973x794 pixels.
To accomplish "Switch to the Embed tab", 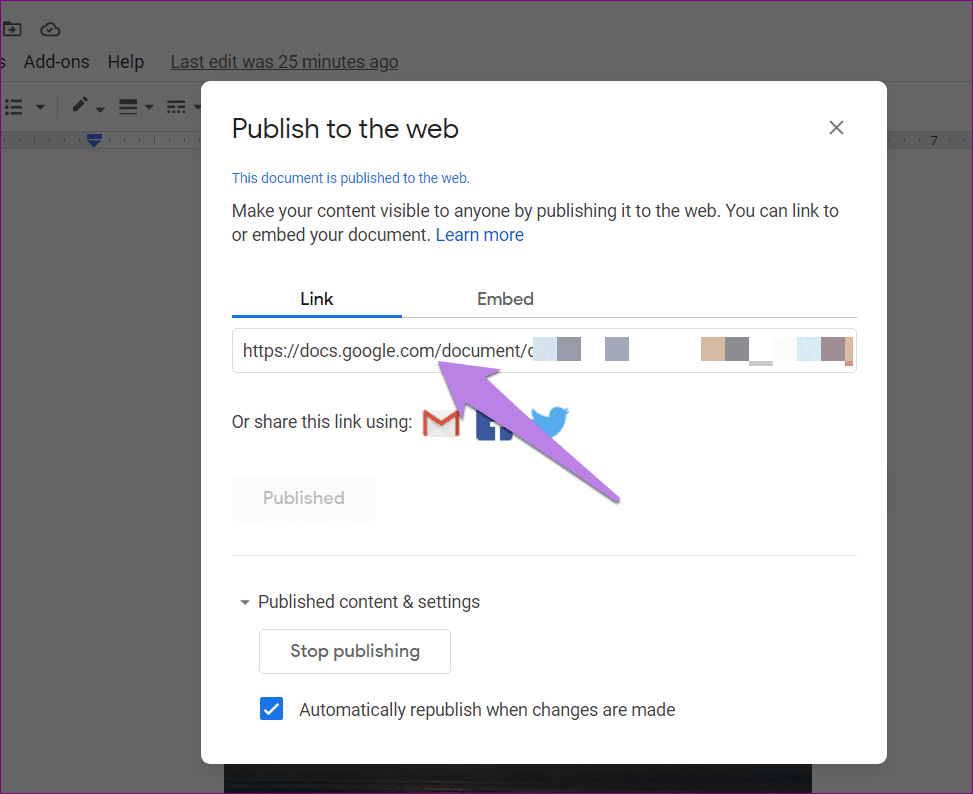I will pyautogui.click(x=505, y=299).
